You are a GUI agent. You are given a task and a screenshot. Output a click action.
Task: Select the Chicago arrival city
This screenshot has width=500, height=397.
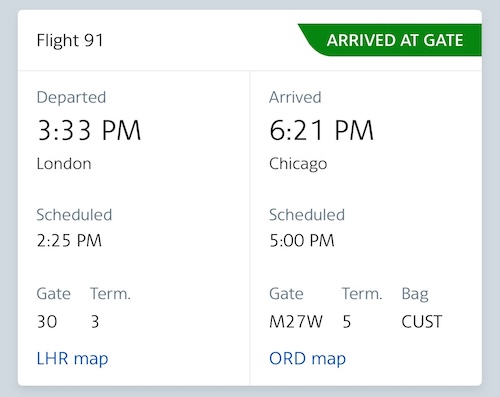[298, 164]
